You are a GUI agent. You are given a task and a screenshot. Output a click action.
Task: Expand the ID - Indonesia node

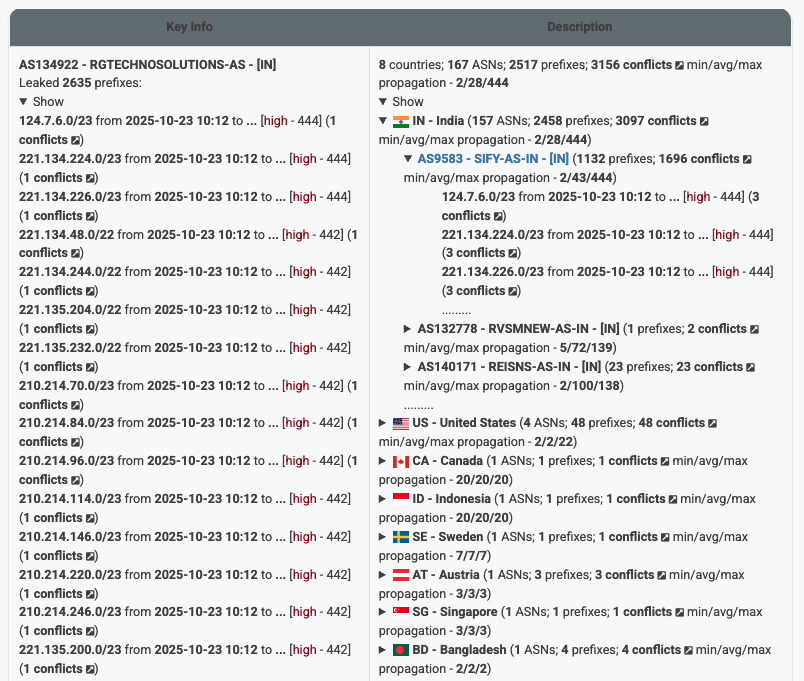click(x=383, y=499)
